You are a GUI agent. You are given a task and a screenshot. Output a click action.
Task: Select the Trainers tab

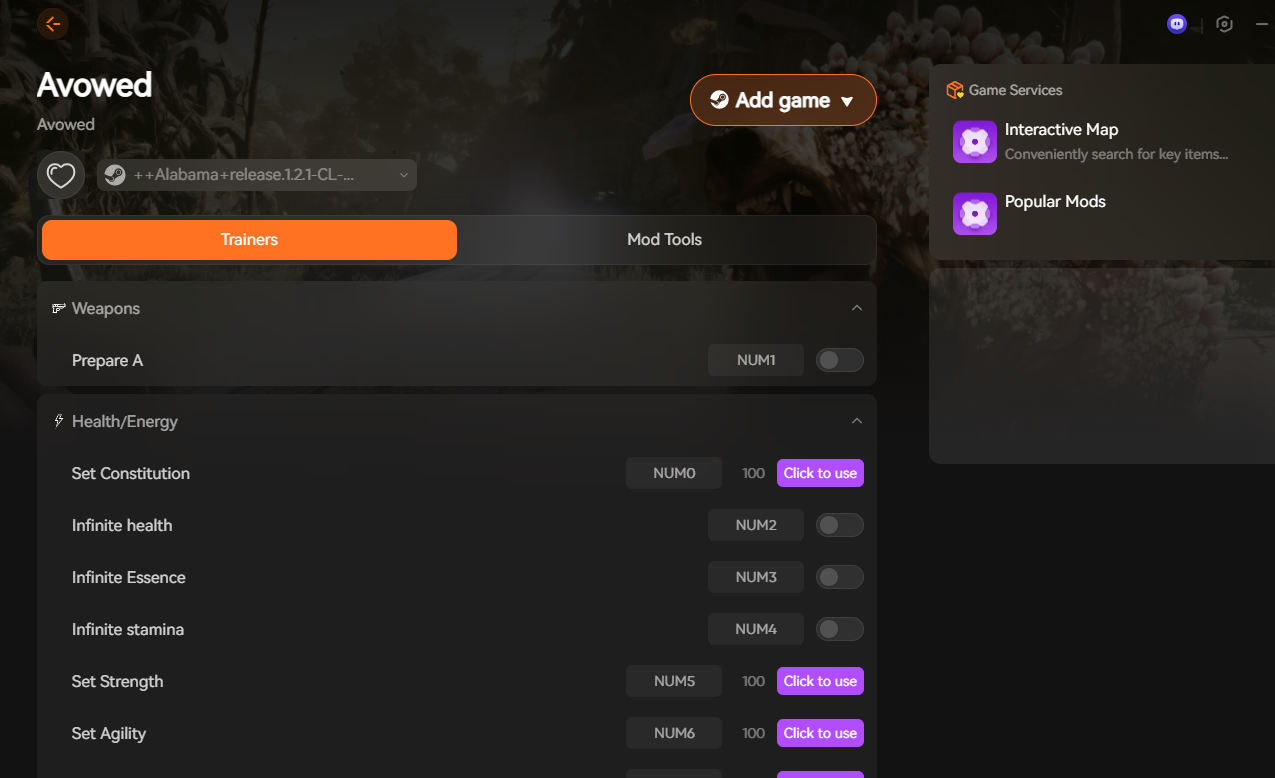point(249,240)
